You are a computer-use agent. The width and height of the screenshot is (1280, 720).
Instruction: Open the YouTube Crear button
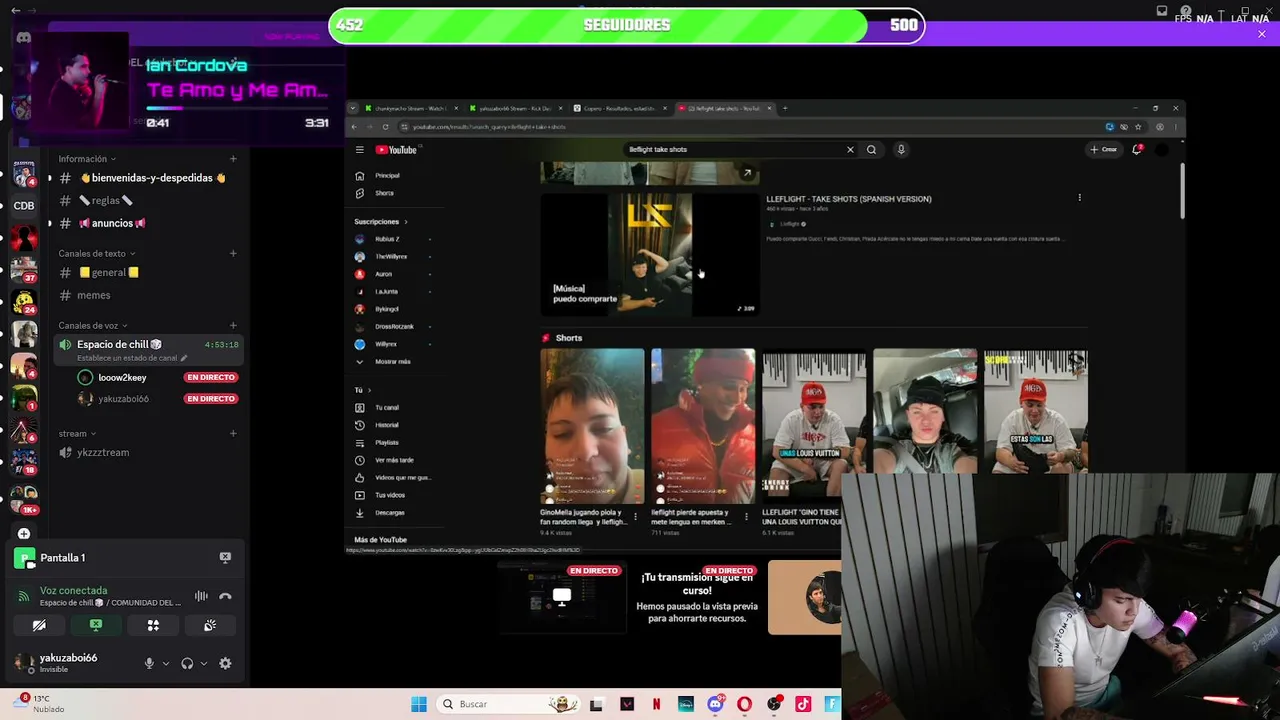point(1104,150)
